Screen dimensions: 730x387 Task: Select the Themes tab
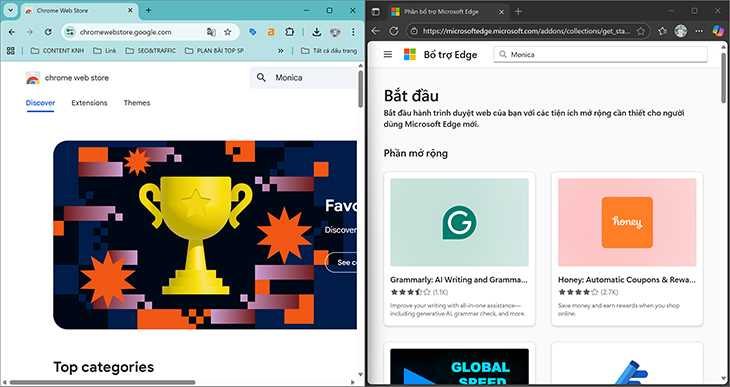[x=137, y=103]
